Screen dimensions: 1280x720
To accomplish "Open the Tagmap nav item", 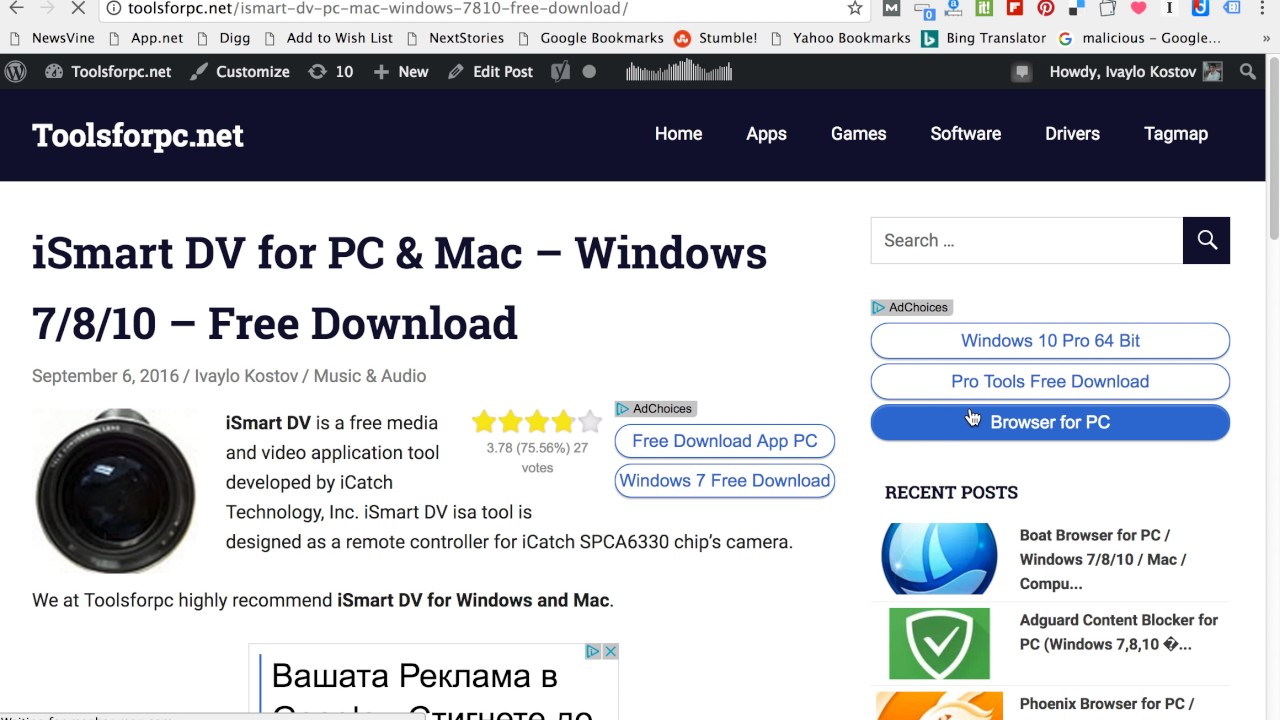I will [x=1176, y=134].
